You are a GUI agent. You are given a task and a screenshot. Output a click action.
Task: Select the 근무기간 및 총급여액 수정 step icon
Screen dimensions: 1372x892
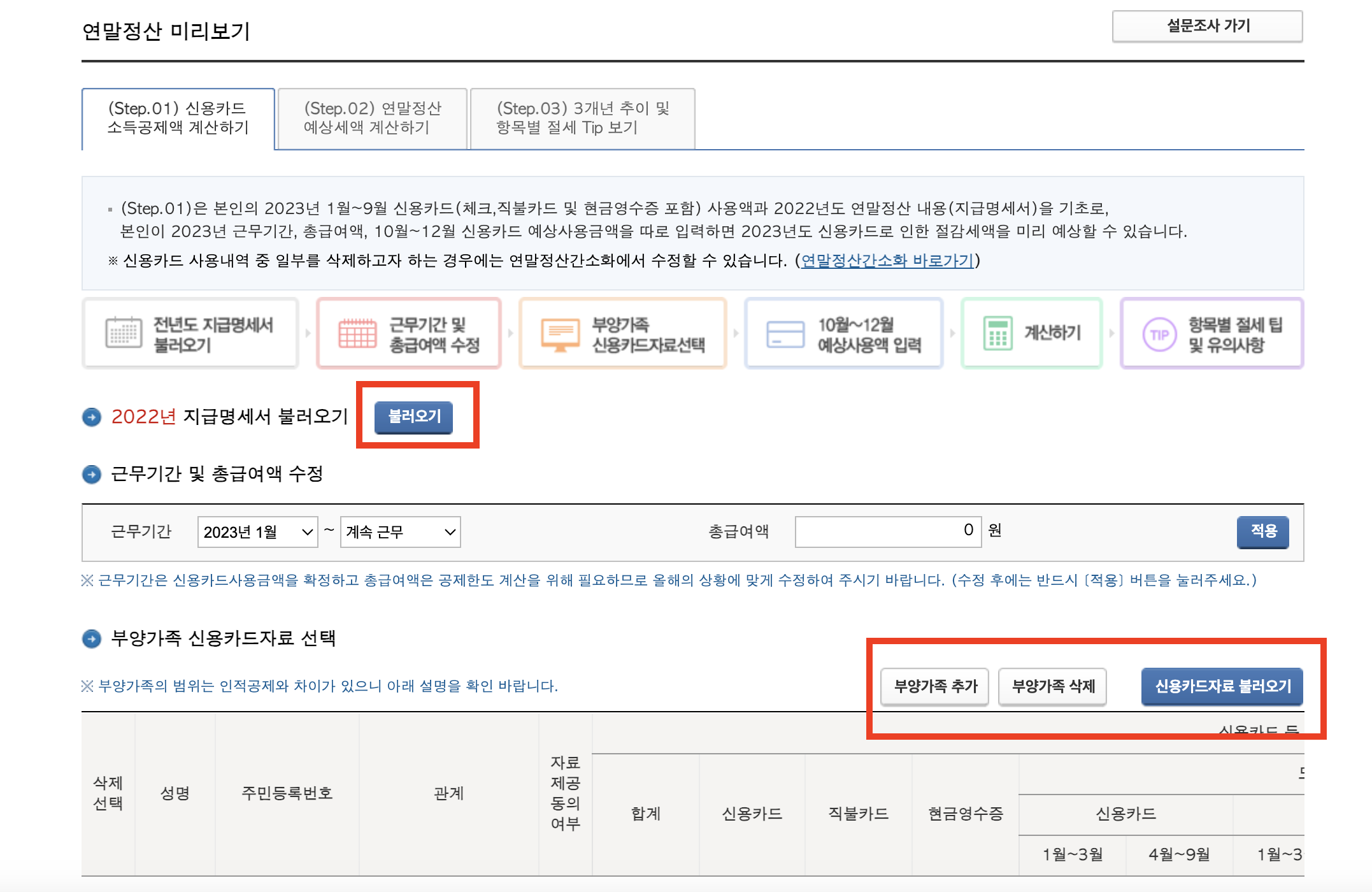point(357,333)
